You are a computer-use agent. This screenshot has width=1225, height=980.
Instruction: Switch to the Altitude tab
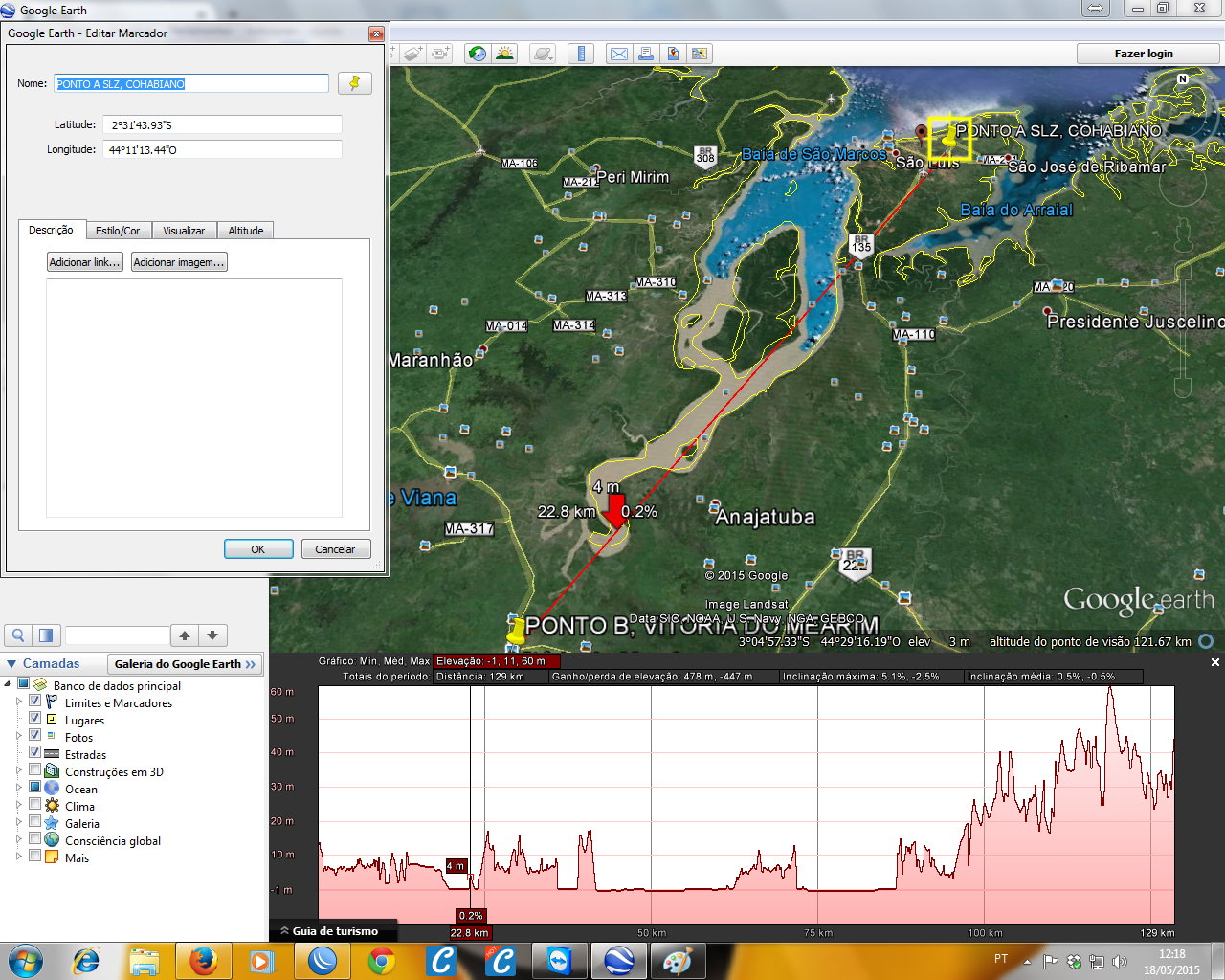(246, 231)
